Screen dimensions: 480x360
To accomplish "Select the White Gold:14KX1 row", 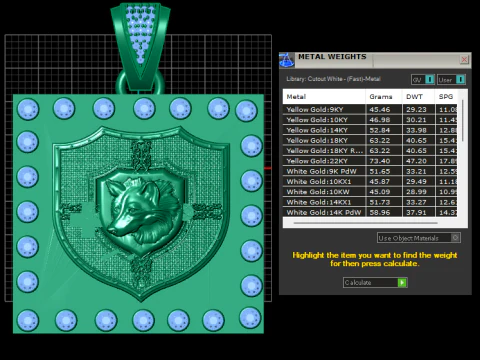I will point(370,202).
